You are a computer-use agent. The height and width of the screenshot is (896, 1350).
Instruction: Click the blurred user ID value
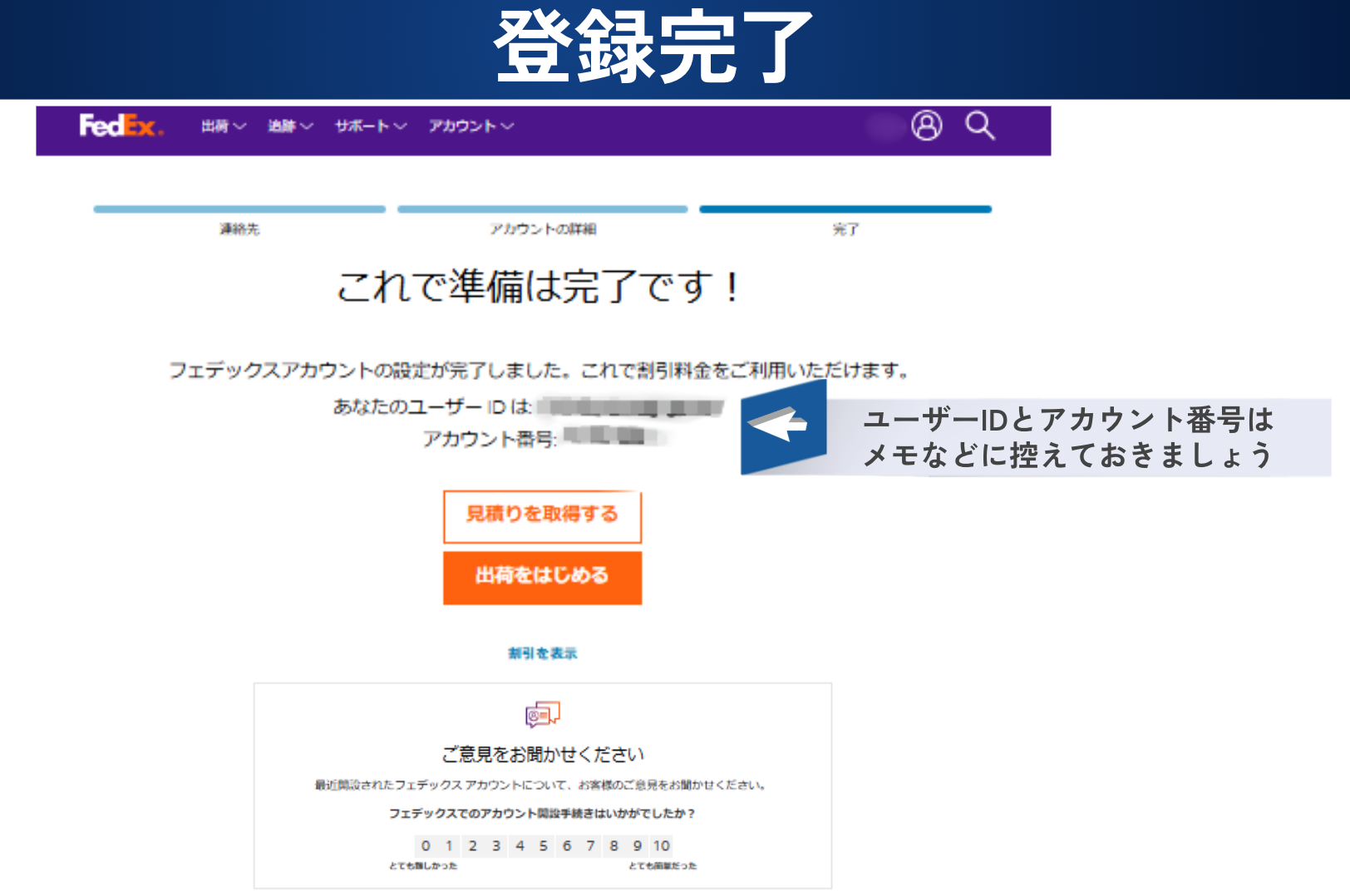click(x=630, y=407)
